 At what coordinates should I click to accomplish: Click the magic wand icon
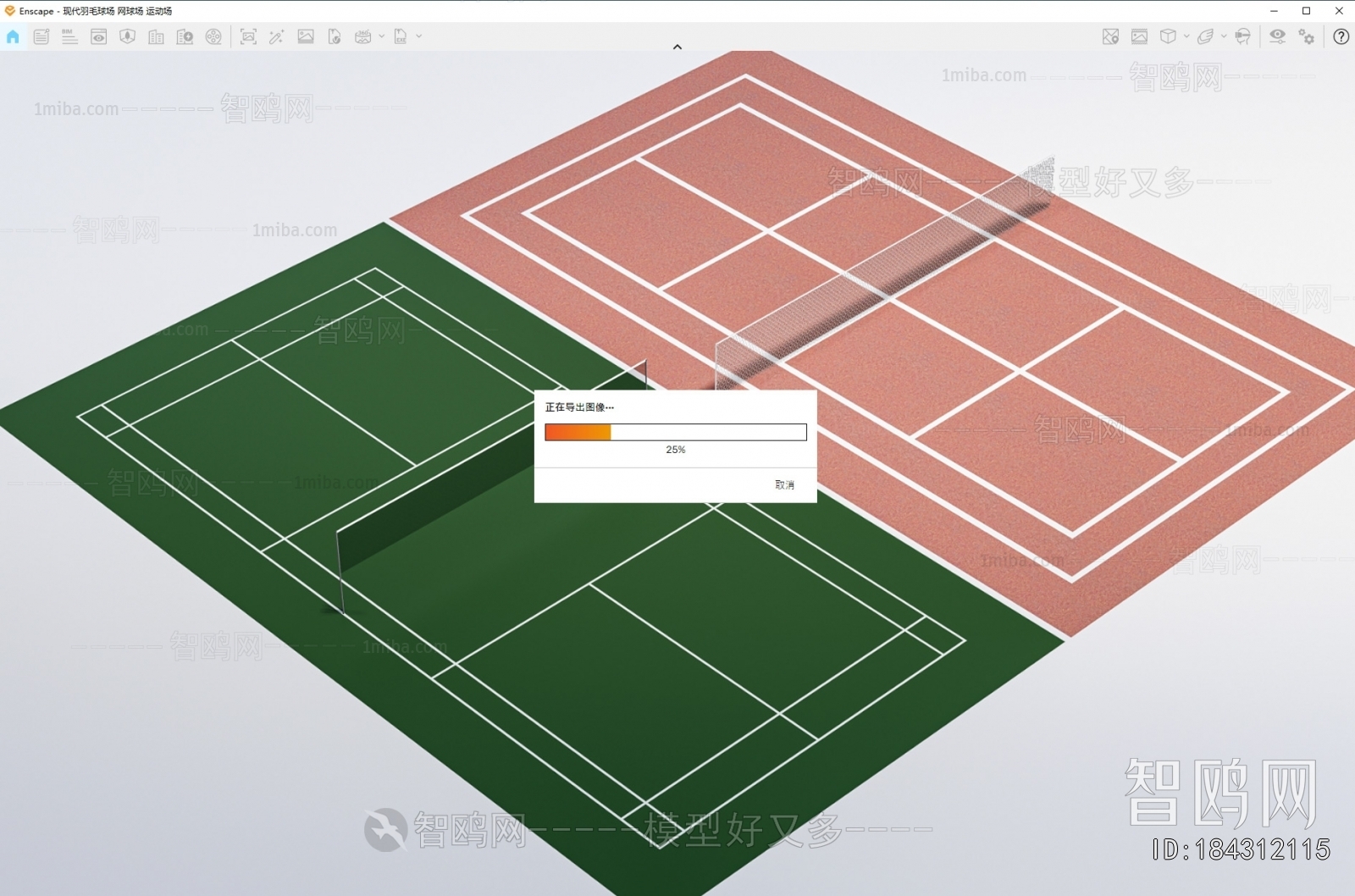tap(276, 36)
